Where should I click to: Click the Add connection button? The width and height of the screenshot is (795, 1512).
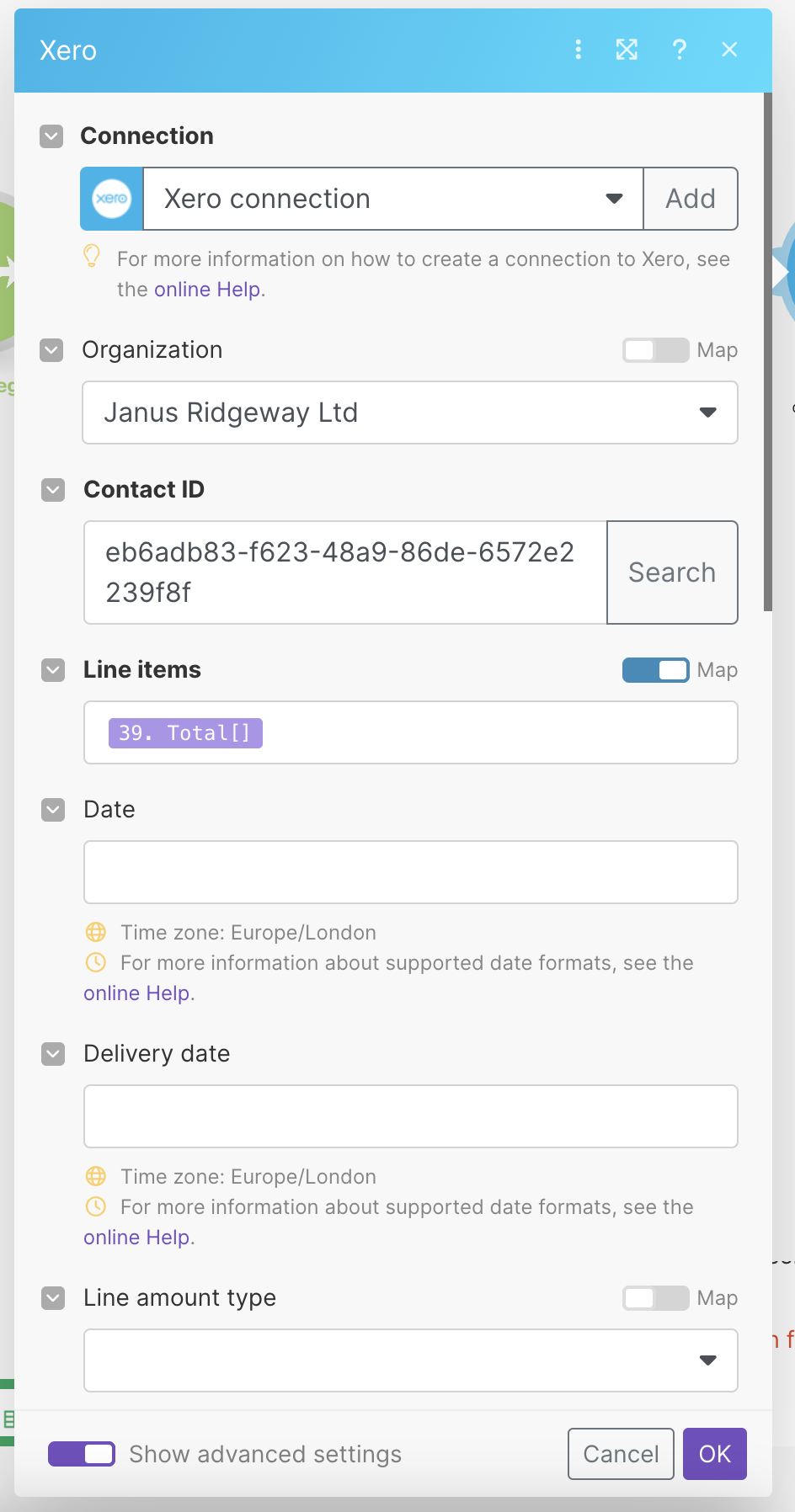tap(691, 199)
